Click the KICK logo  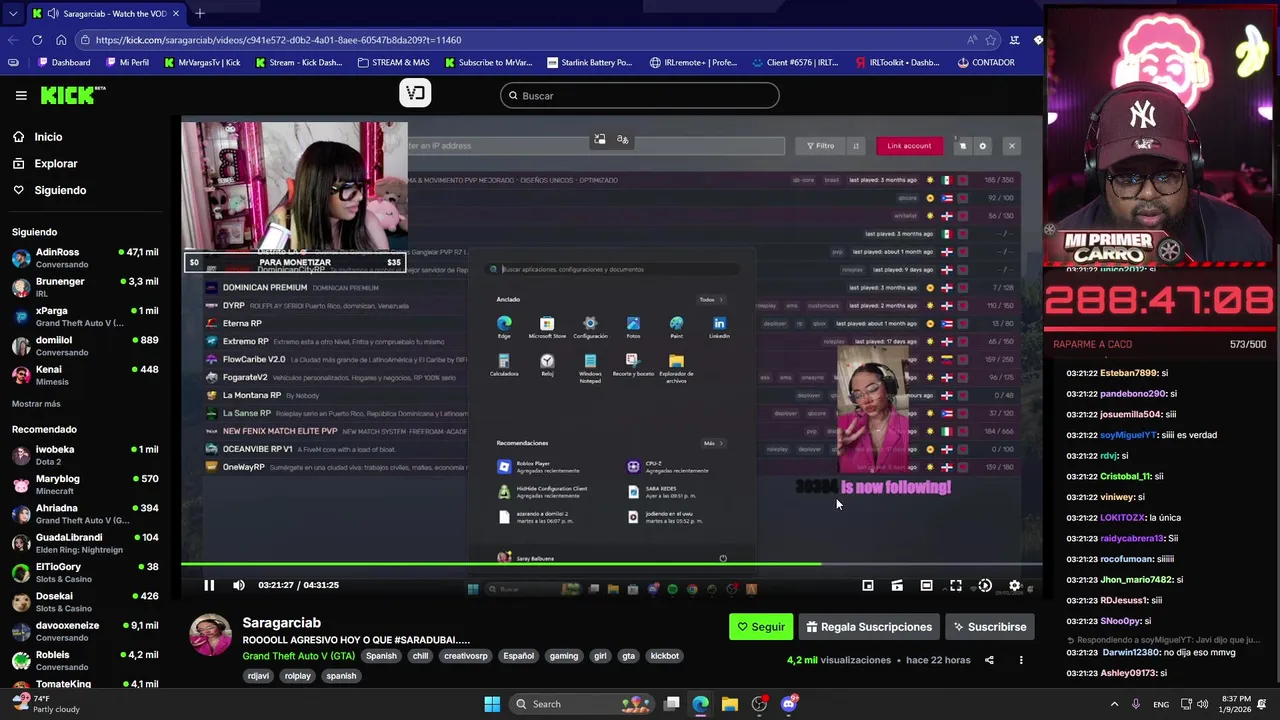[73, 95]
